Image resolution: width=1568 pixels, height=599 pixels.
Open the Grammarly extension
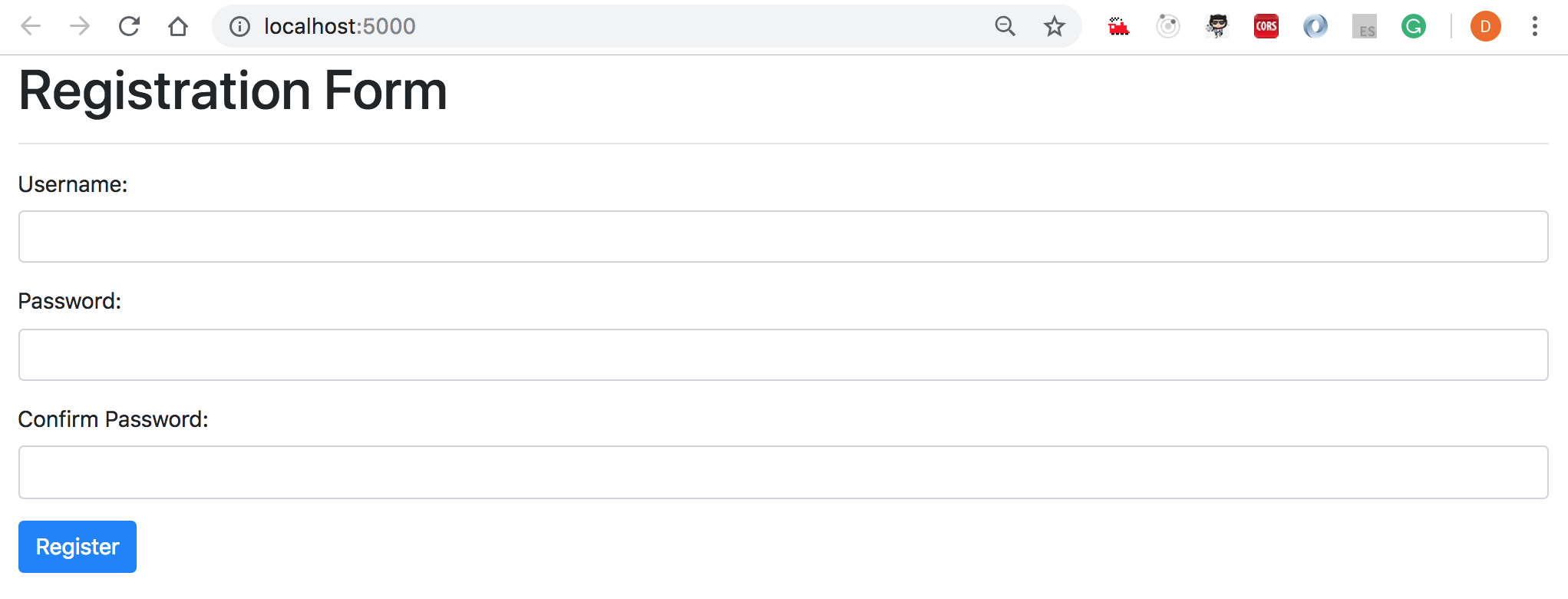1413,26
